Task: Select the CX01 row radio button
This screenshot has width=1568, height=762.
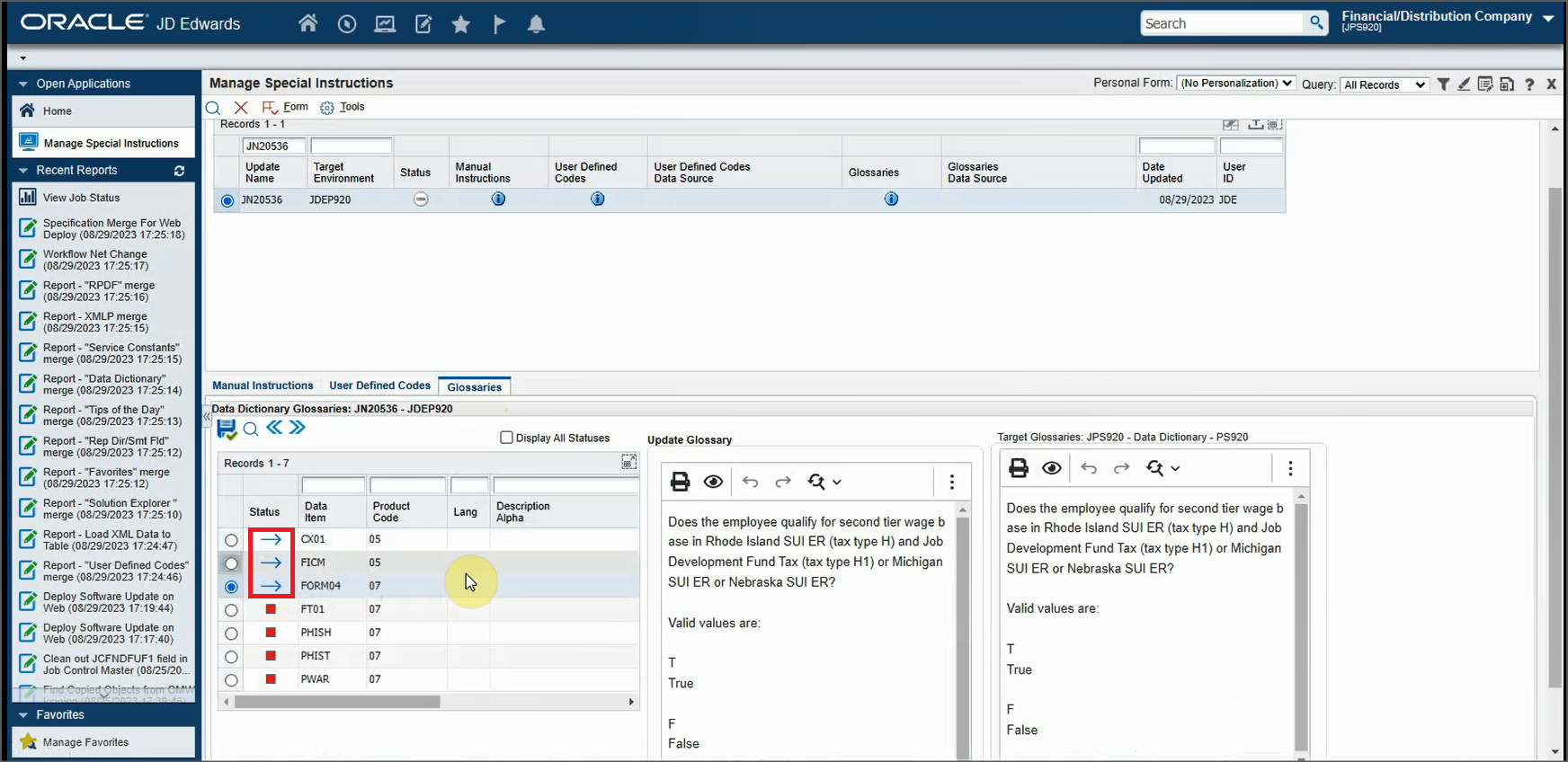Action: pos(231,540)
